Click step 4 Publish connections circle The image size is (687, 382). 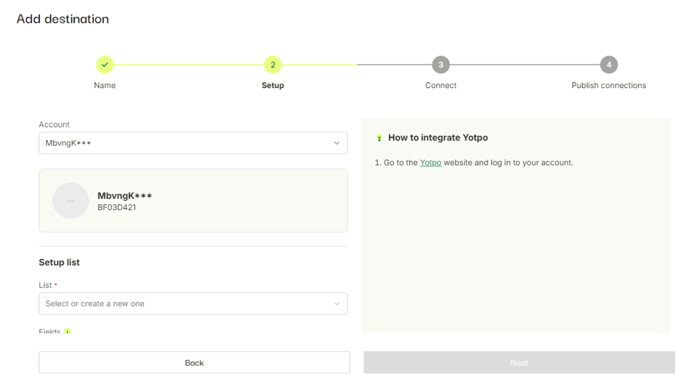coord(609,65)
